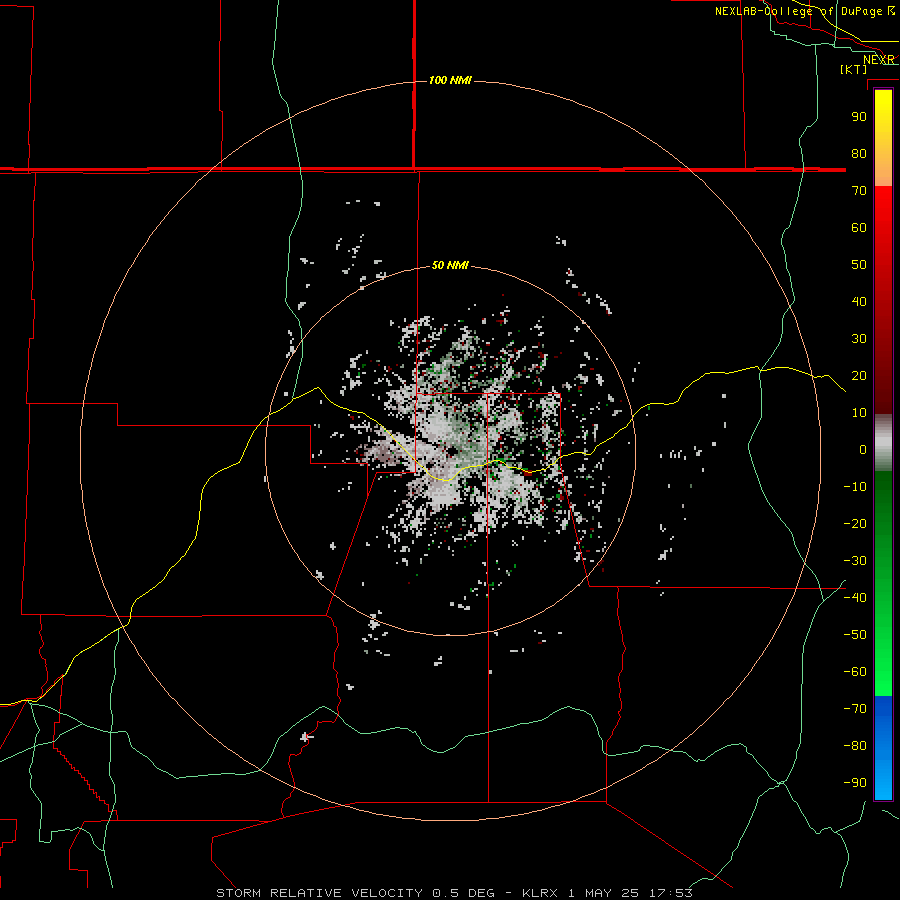Screen dimensions: 900x900
Task: Click the positive 80 value on the velocity scale
Action: point(859,153)
